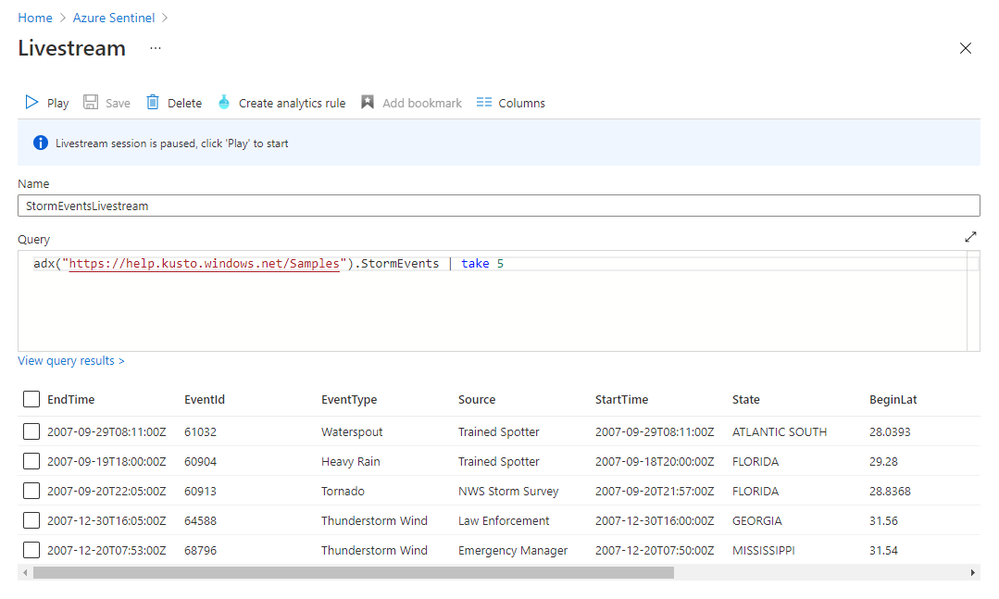
Task: Click the info icon in paused banner
Action: pos(41,143)
